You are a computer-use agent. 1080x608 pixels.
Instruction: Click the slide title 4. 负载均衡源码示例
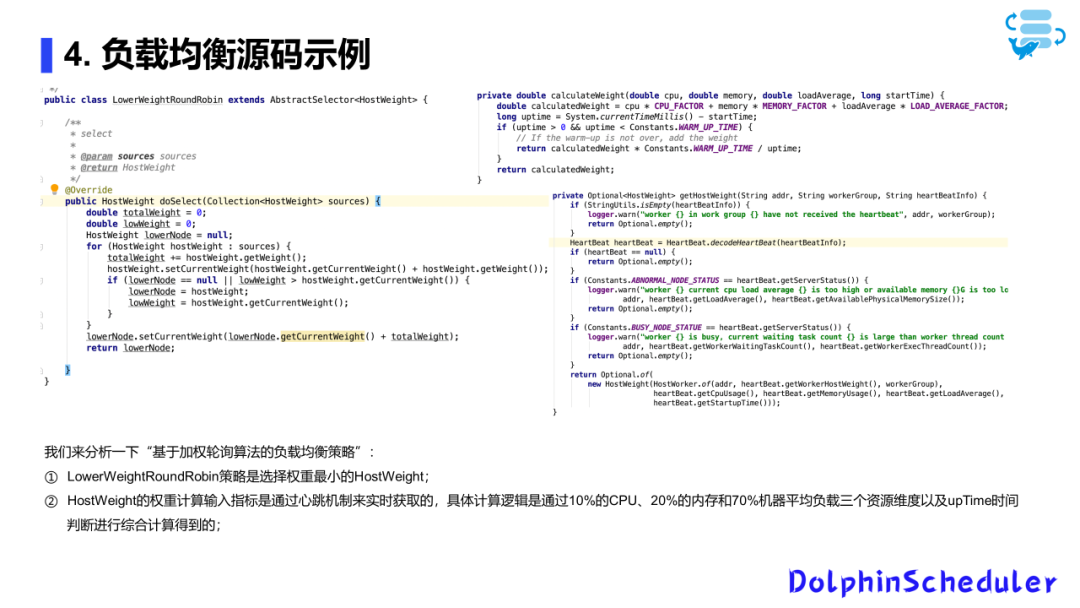point(218,54)
